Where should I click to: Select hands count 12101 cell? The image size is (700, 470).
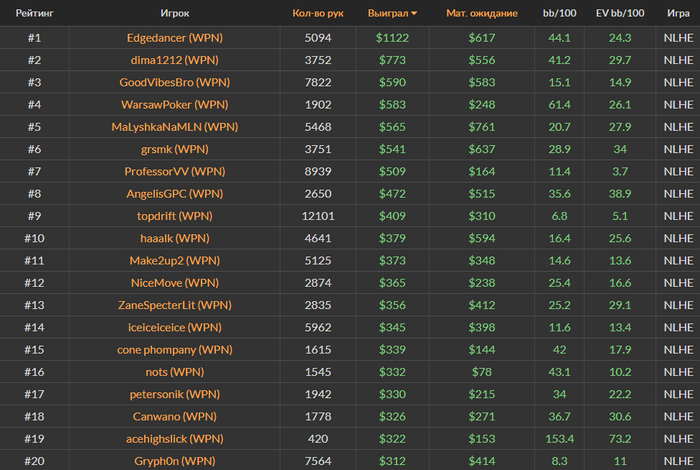[318, 216]
